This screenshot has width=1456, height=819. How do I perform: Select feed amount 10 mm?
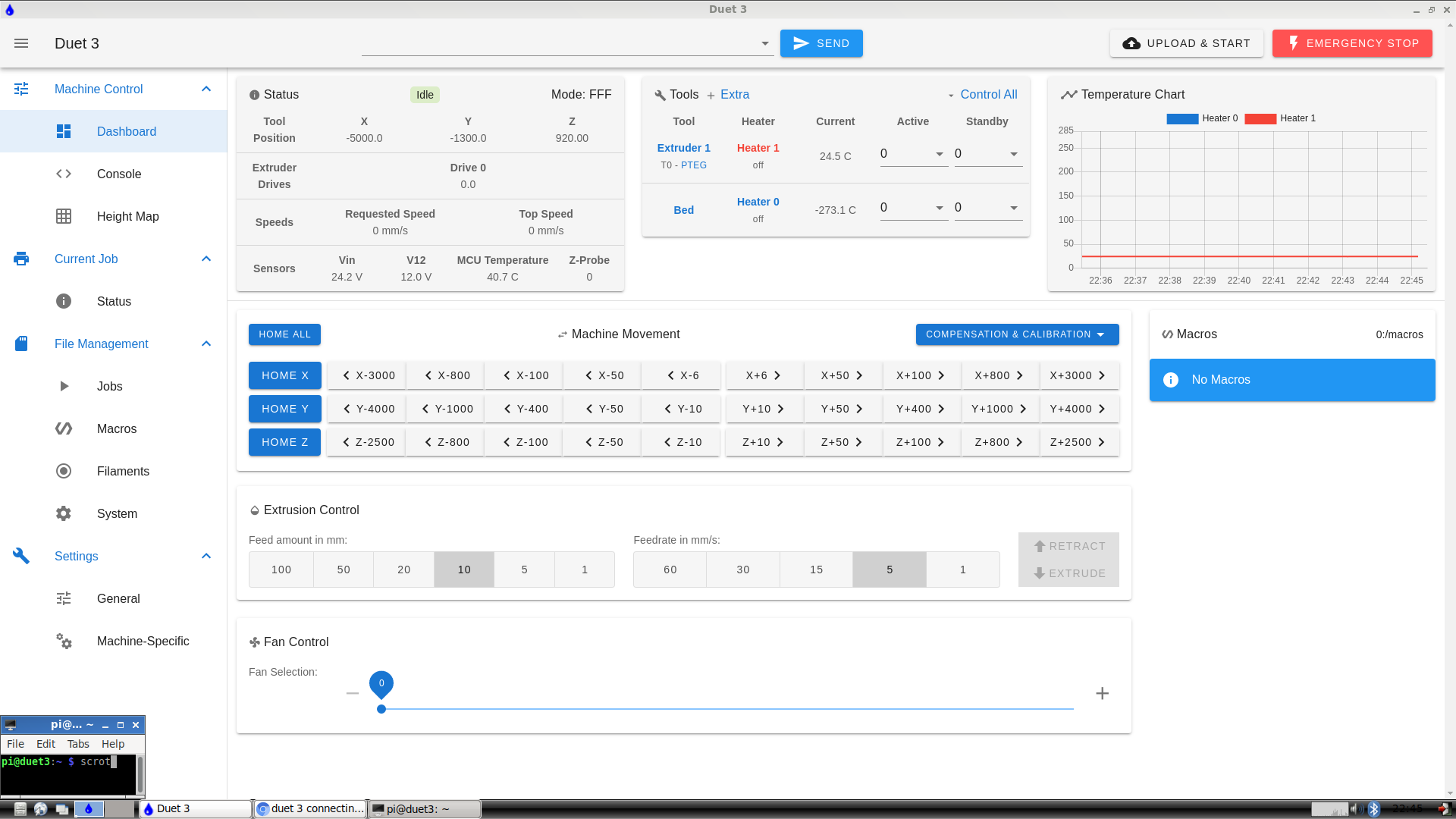(464, 570)
